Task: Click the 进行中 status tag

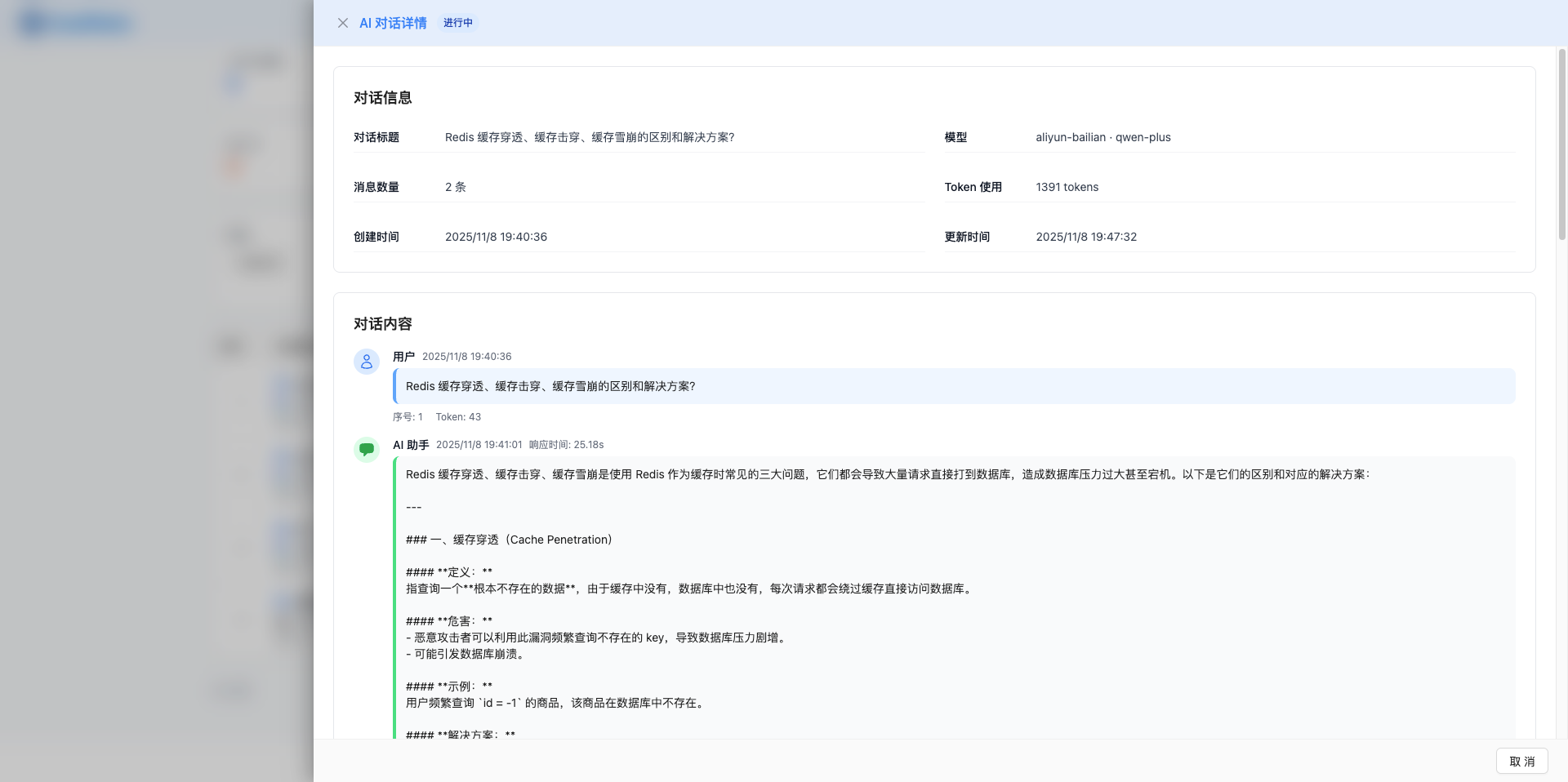Action: 458,23
